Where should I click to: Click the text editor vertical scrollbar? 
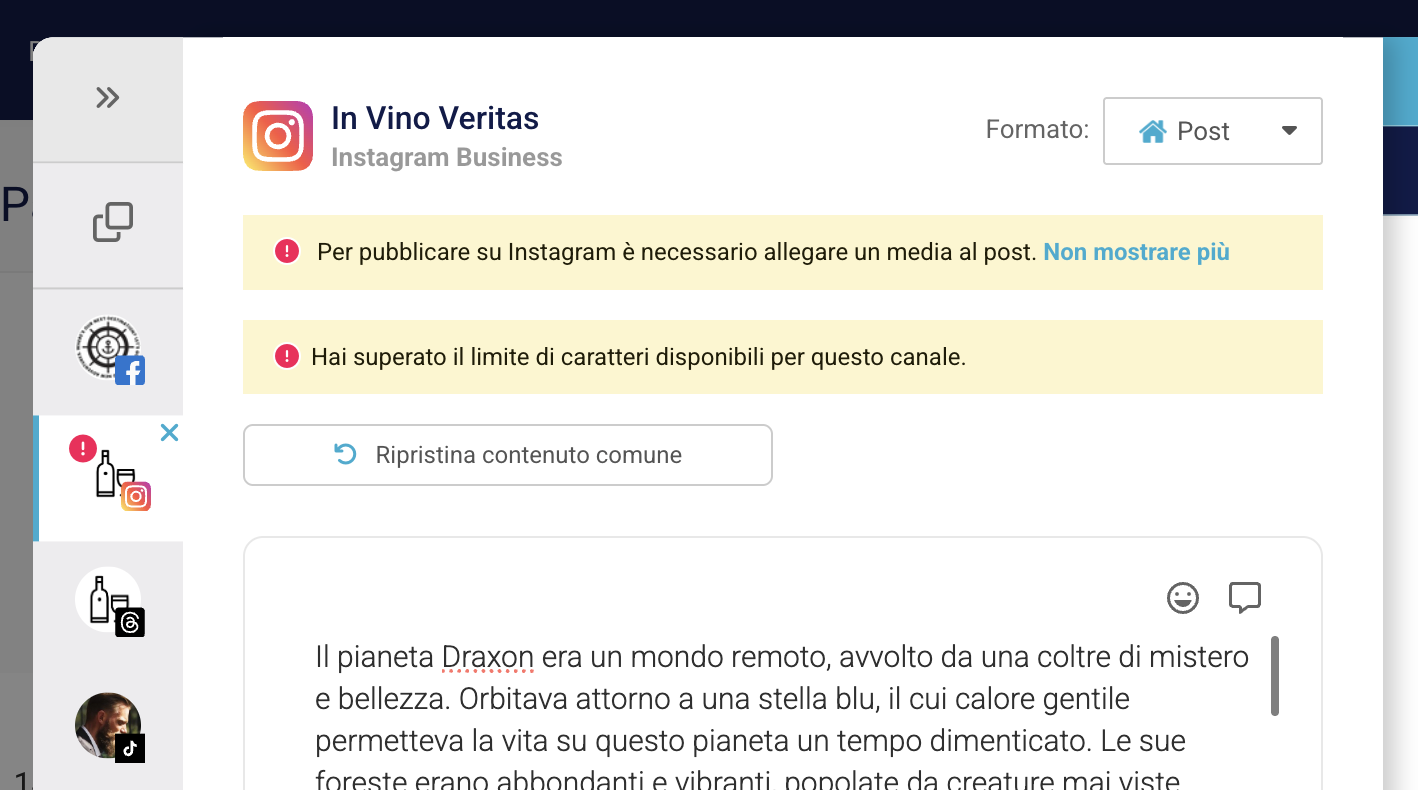point(1274,676)
